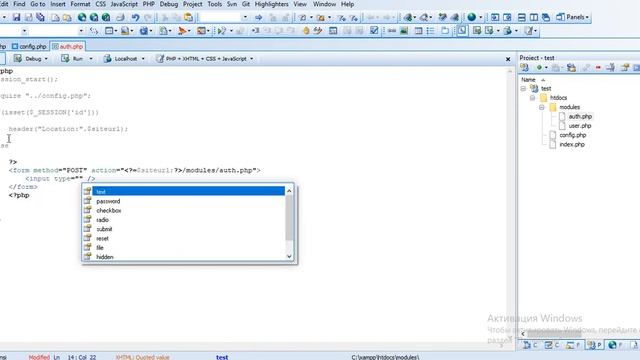Click the autocomplete list scroll up arrow

[289, 191]
